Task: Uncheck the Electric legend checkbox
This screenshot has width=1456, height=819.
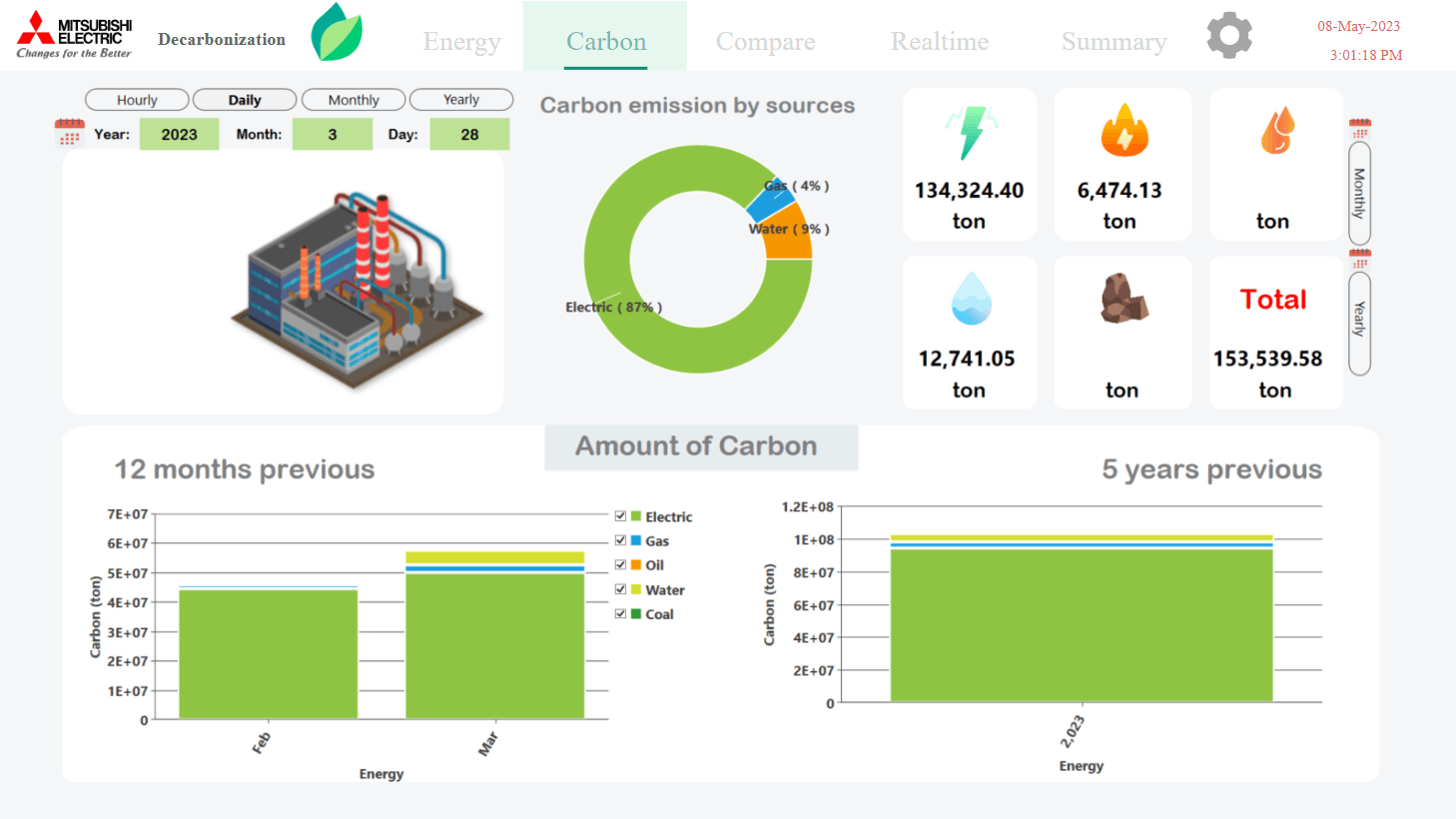Action: click(x=620, y=516)
